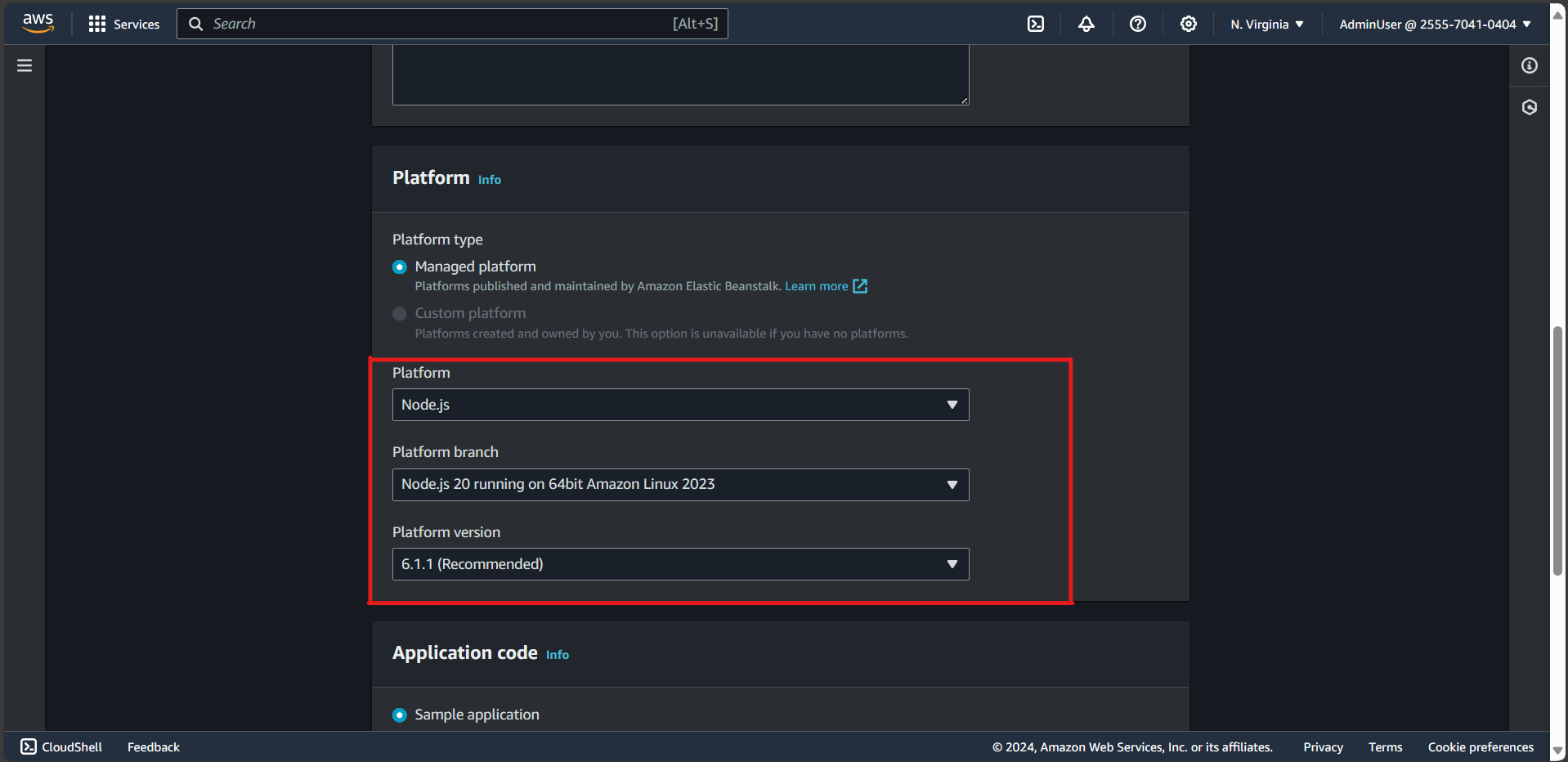Open the Privacy link
The width and height of the screenshot is (1568, 762).
coord(1323,747)
